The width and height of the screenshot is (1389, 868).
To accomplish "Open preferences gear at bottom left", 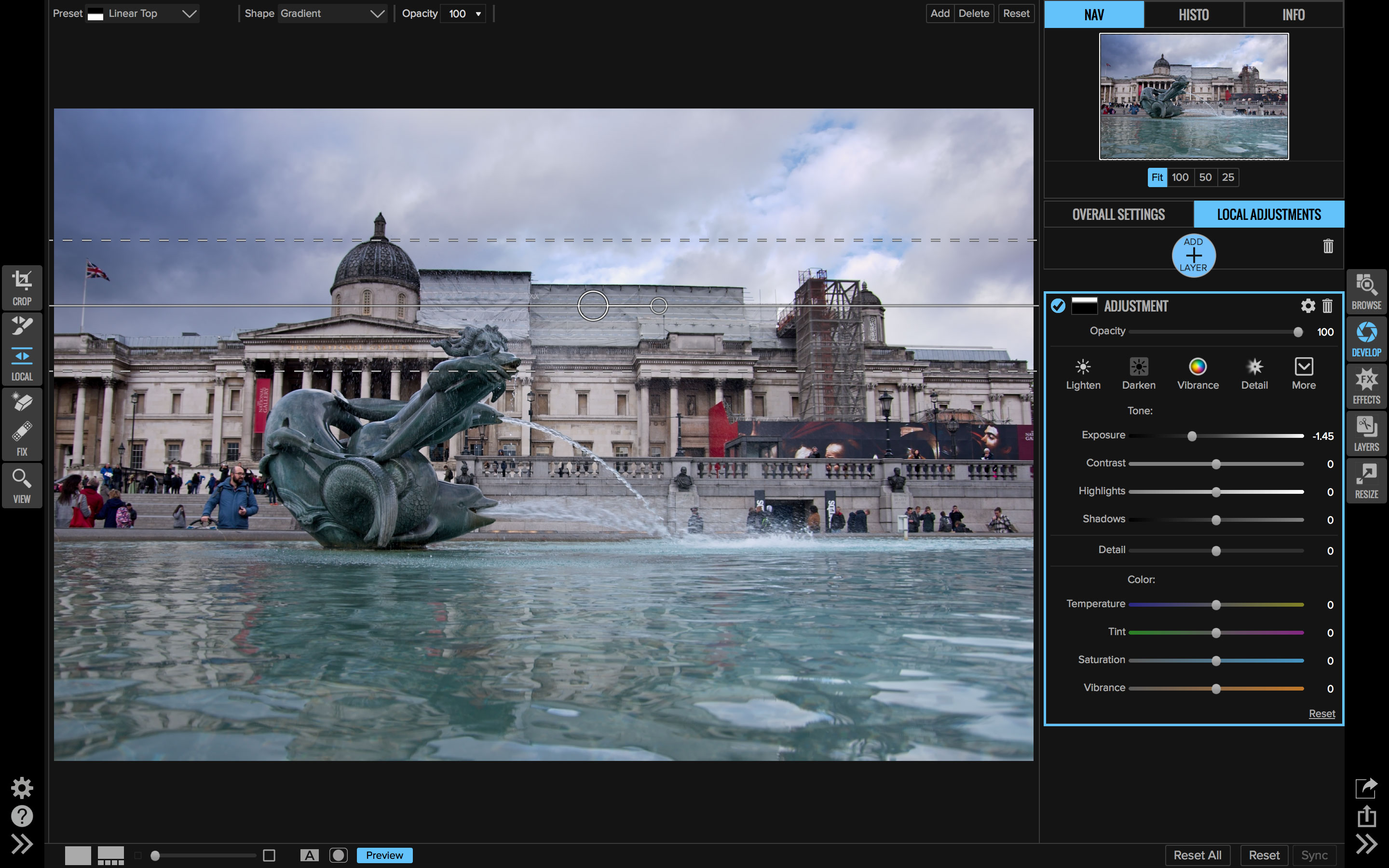I will pyautogui.click(x=22, y=788).
